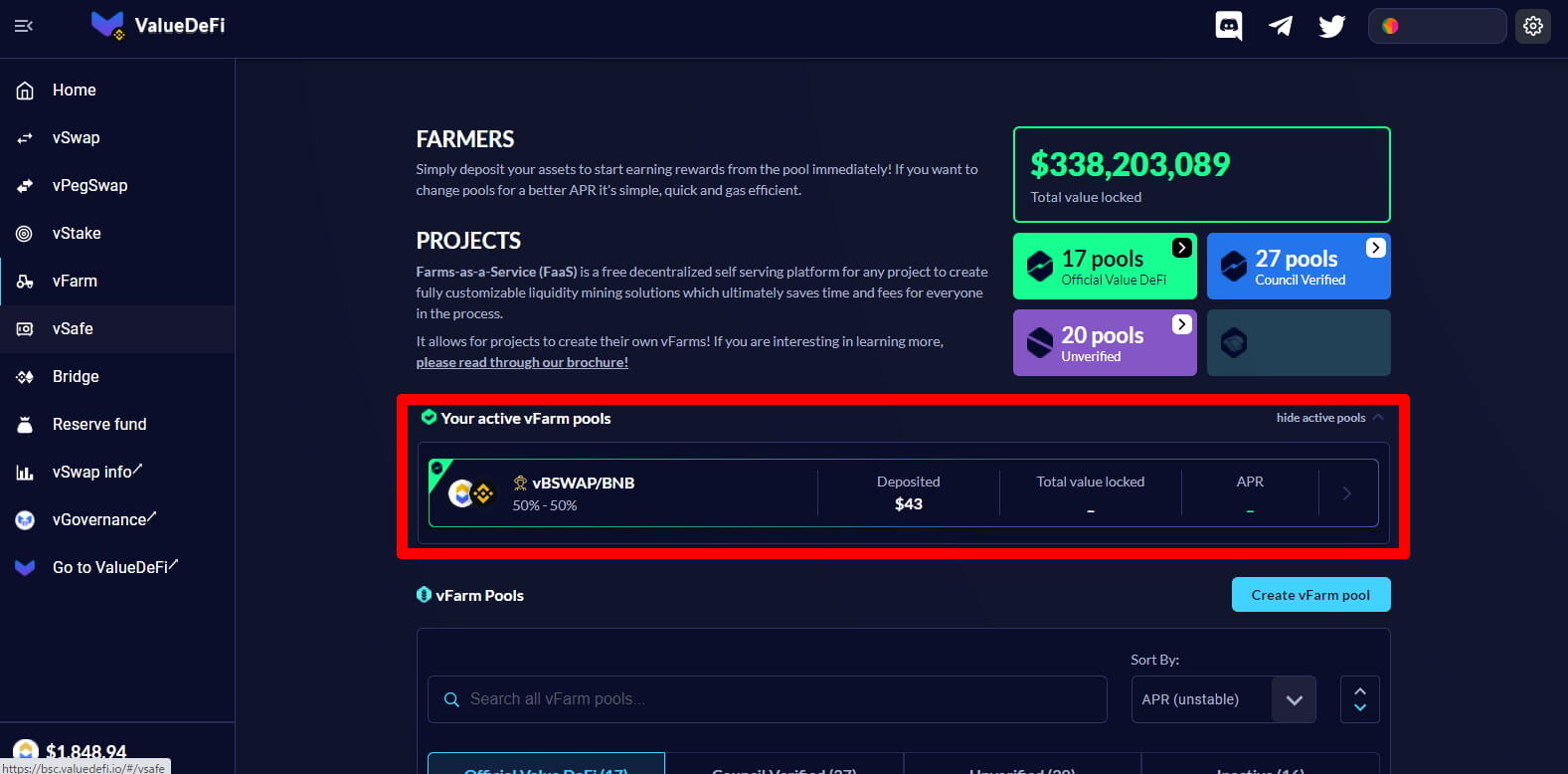This screenshot has height=774, width=1568.
Task: Click the vSafe vault icon in the sidebar
Action: (x=25, y=329)
